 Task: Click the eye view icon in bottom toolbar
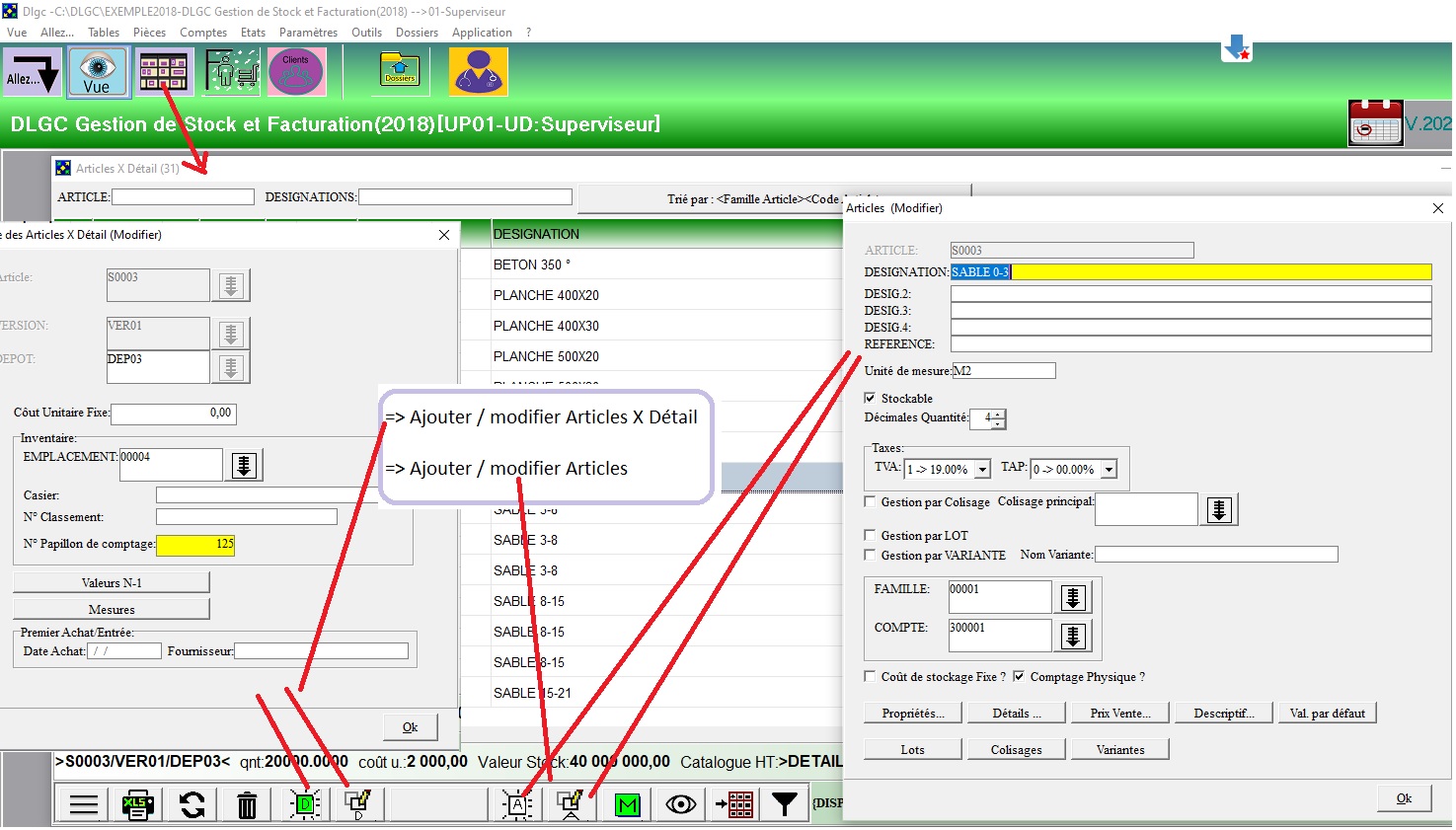pos(681,805)
